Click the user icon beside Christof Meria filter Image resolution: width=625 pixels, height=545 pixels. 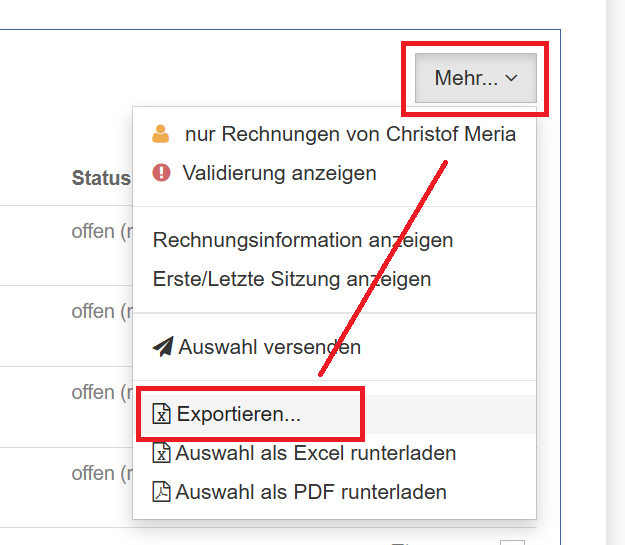click(160, 134)
